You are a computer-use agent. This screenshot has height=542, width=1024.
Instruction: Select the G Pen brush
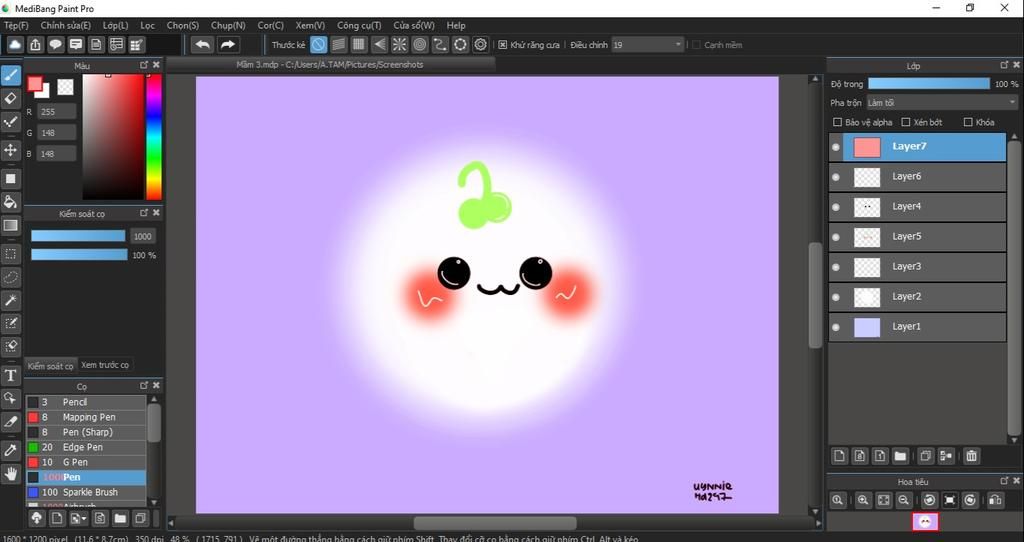86,462
